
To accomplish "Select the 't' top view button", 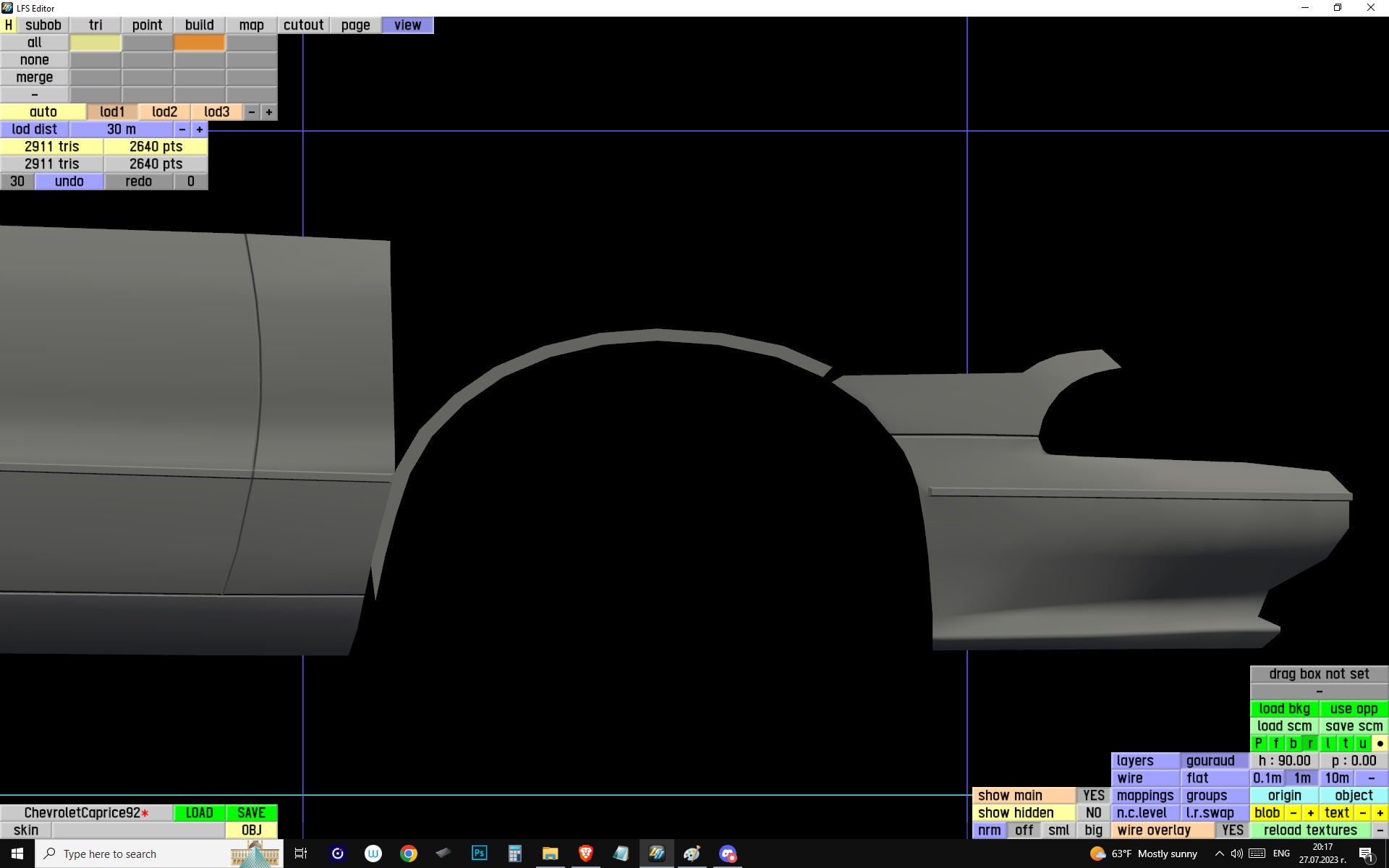I will click(x=1345, y=744).
